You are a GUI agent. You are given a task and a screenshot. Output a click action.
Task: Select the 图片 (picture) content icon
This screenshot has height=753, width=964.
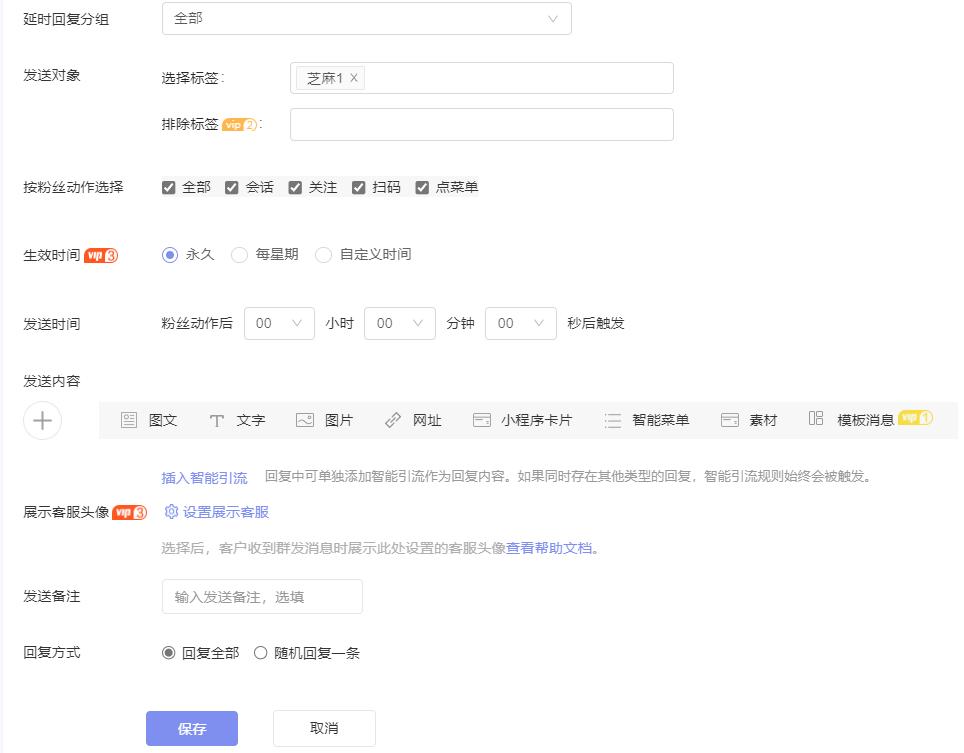(322, 420)
